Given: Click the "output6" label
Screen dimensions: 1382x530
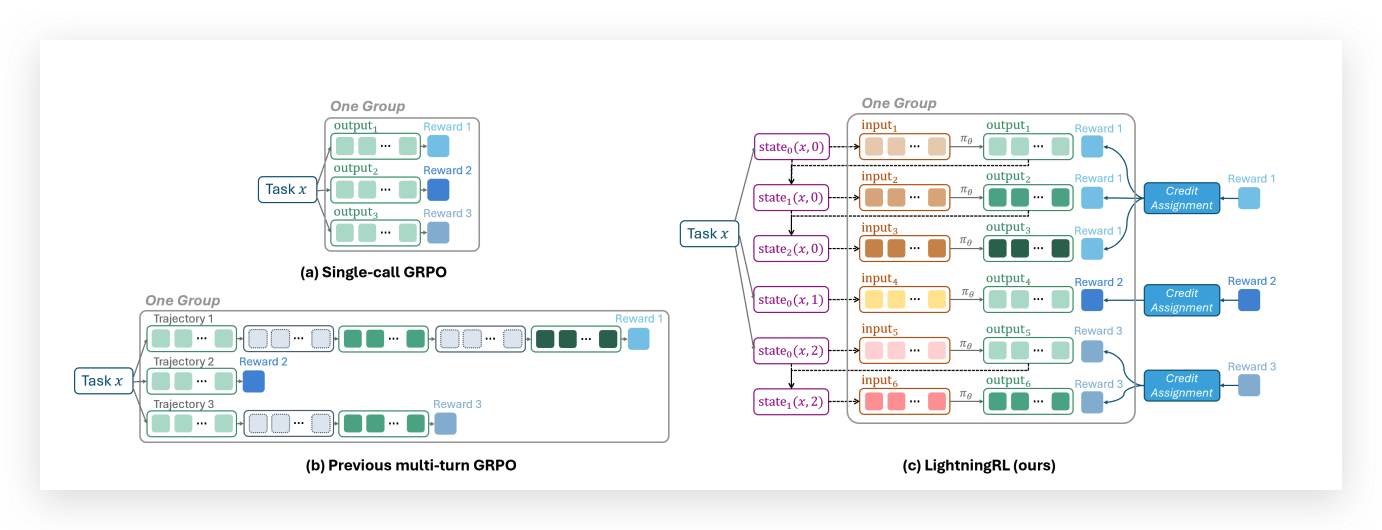Looking at the screenshot, I should (1009, 382).
